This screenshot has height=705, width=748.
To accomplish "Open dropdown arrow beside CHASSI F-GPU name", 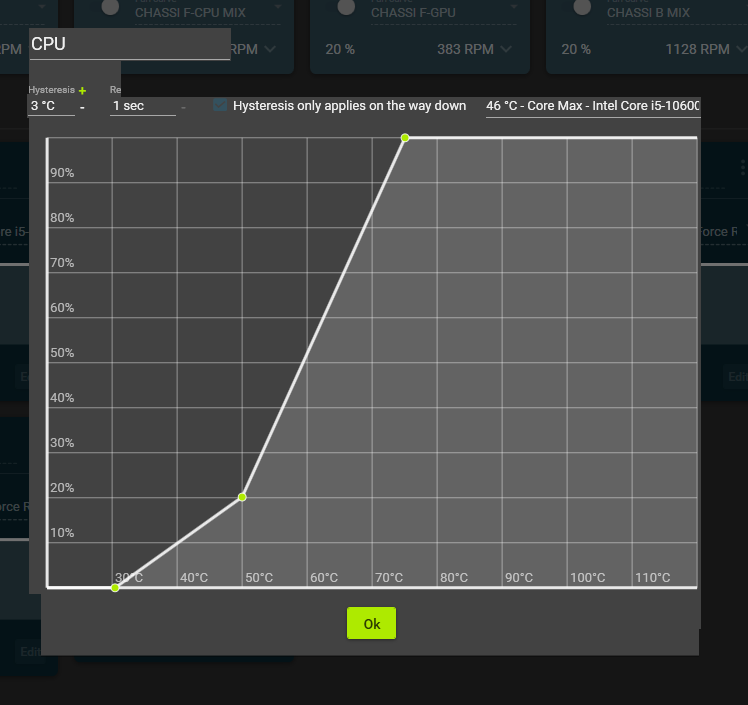I will click(x=514, y=7).
